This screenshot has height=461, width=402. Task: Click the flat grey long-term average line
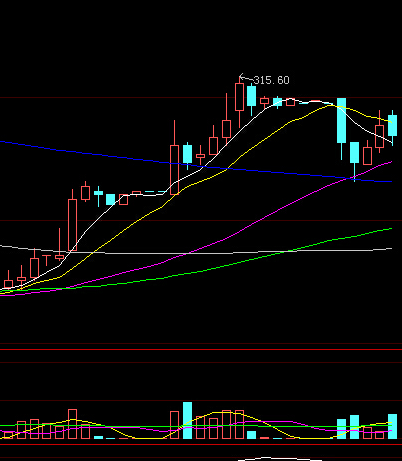[x=196, y=253]
